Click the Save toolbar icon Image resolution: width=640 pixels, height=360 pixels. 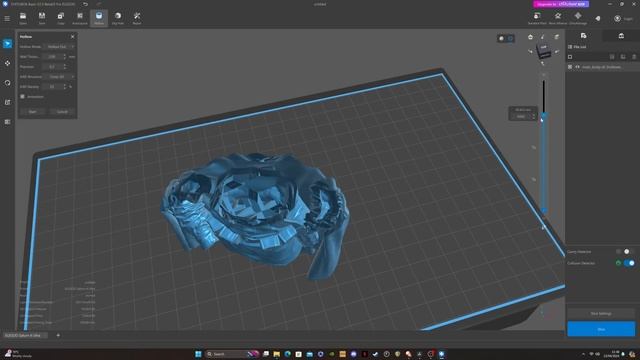pyautogui.click(x=42, y=18)
